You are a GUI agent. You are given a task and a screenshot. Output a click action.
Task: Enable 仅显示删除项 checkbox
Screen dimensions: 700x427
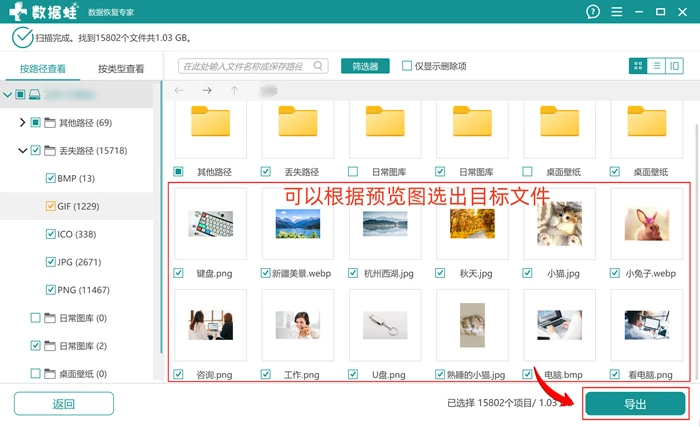(407, 66)
